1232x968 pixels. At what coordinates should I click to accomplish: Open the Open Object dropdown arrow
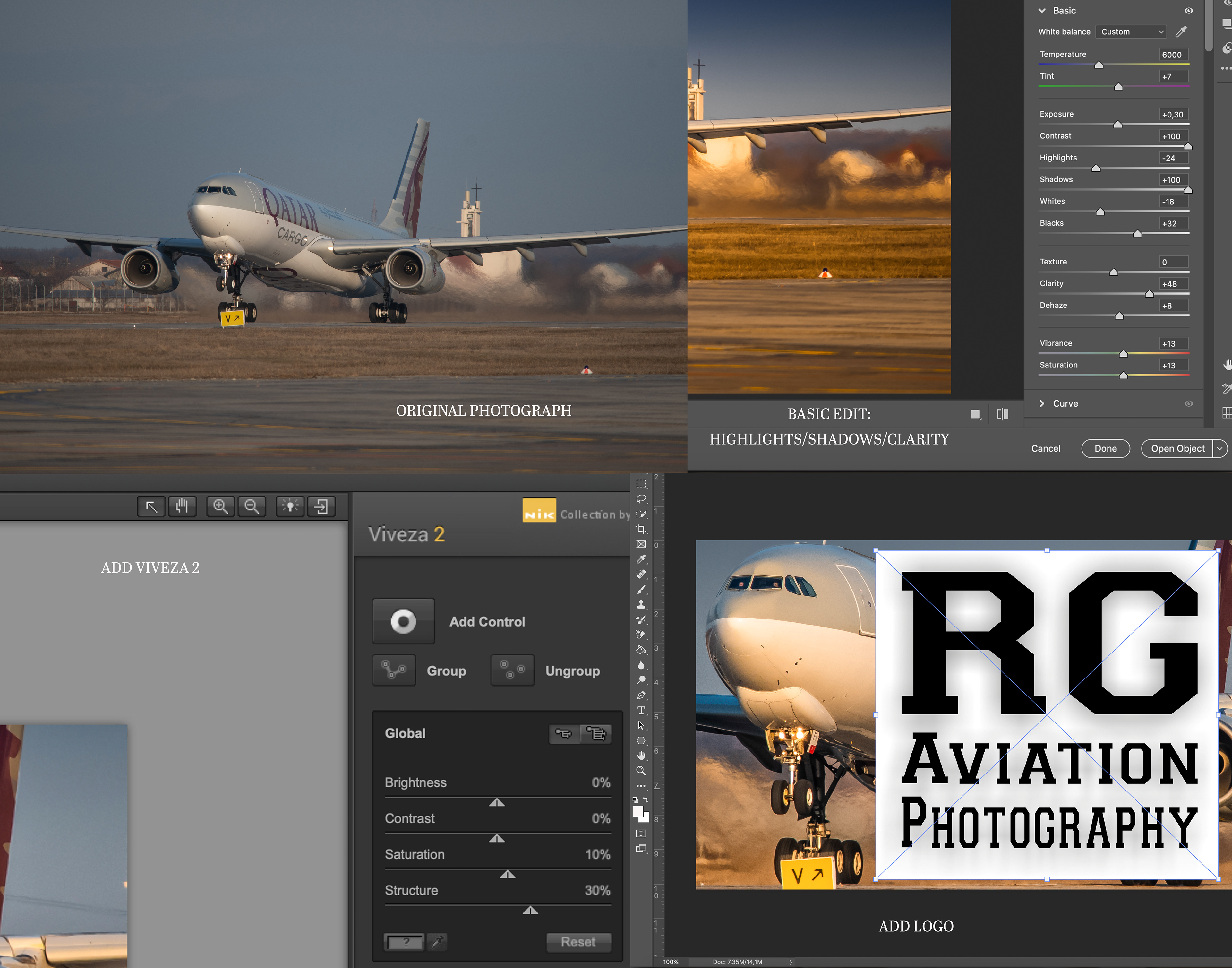pos(1219,448)
